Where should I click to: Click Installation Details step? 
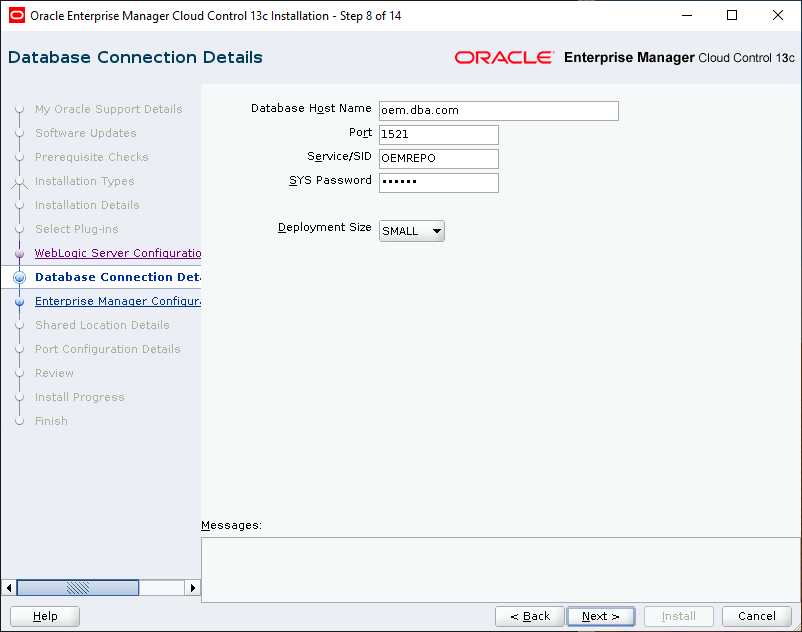87,205
